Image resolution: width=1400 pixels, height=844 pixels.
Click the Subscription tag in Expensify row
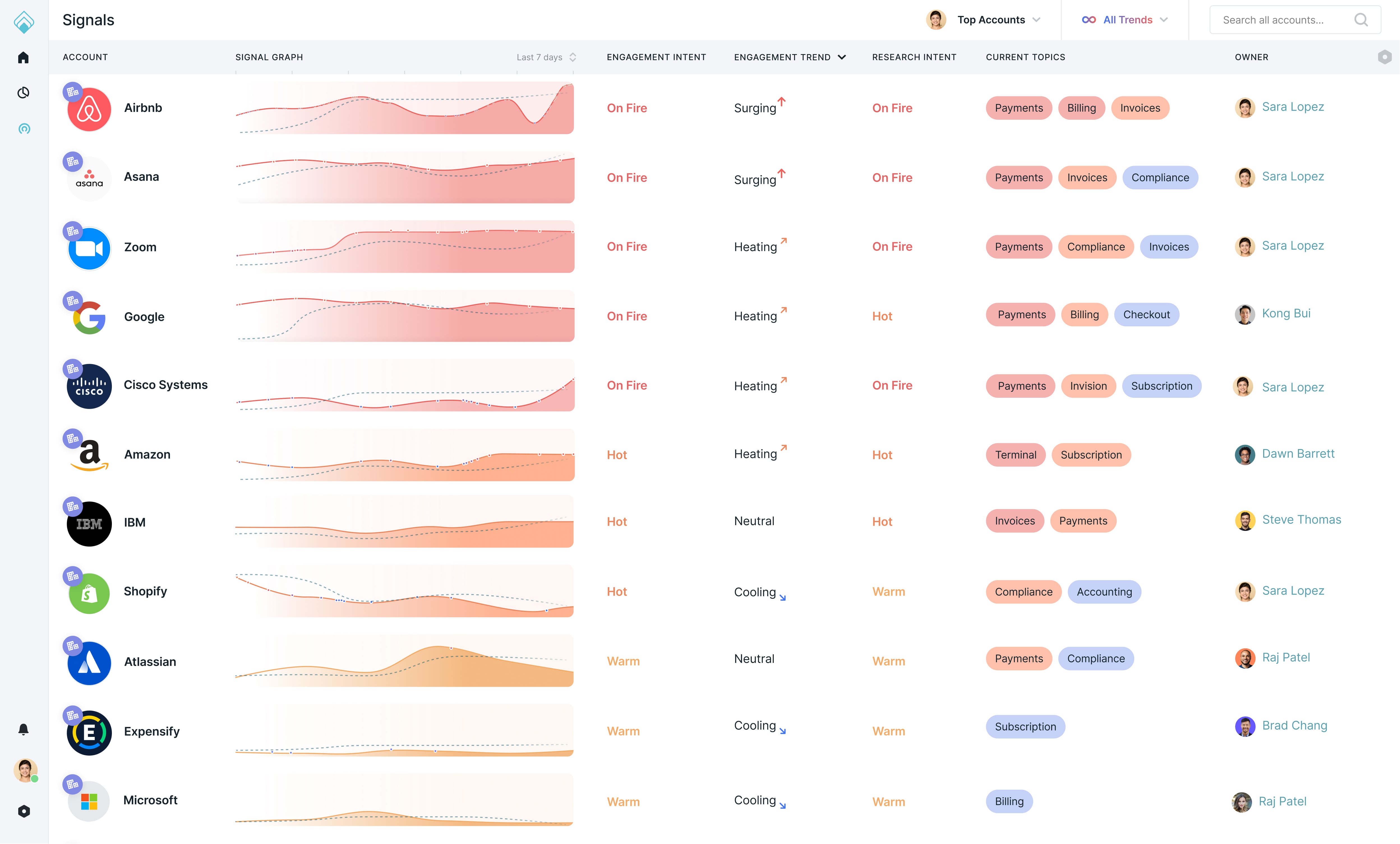coord(1026,727)
